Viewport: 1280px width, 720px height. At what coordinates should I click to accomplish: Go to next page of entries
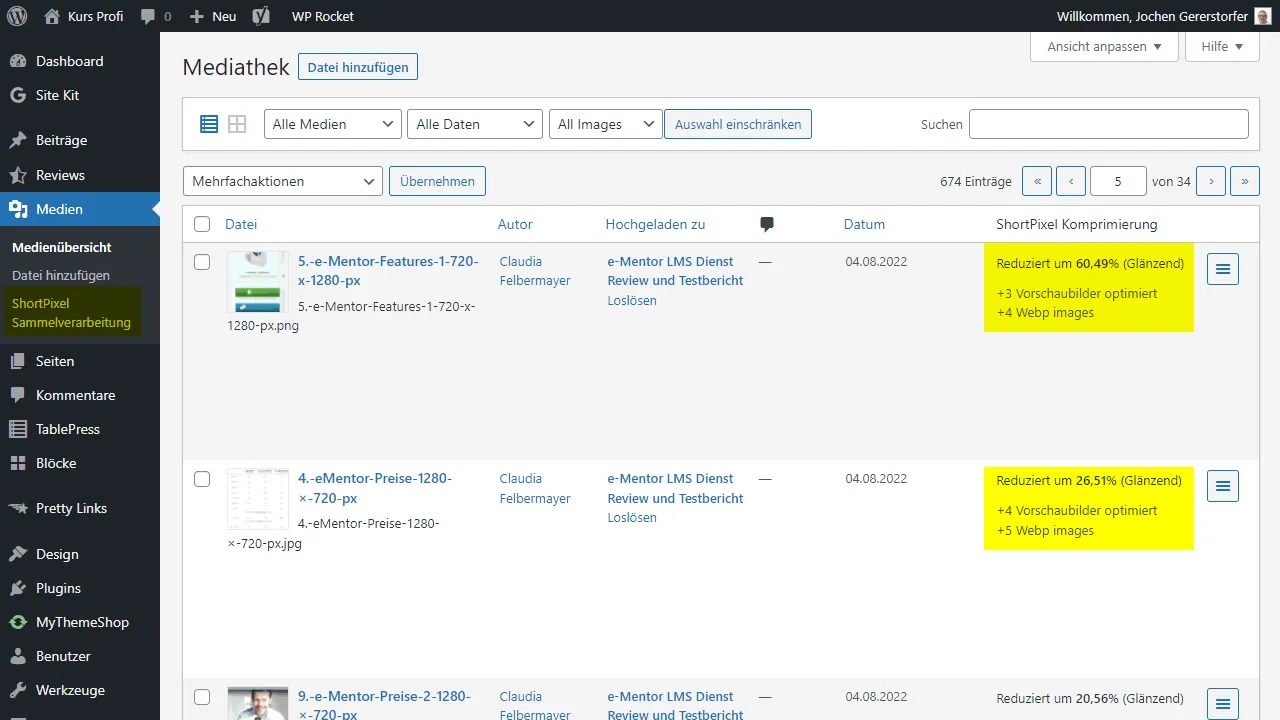(x=1211, y=181)
